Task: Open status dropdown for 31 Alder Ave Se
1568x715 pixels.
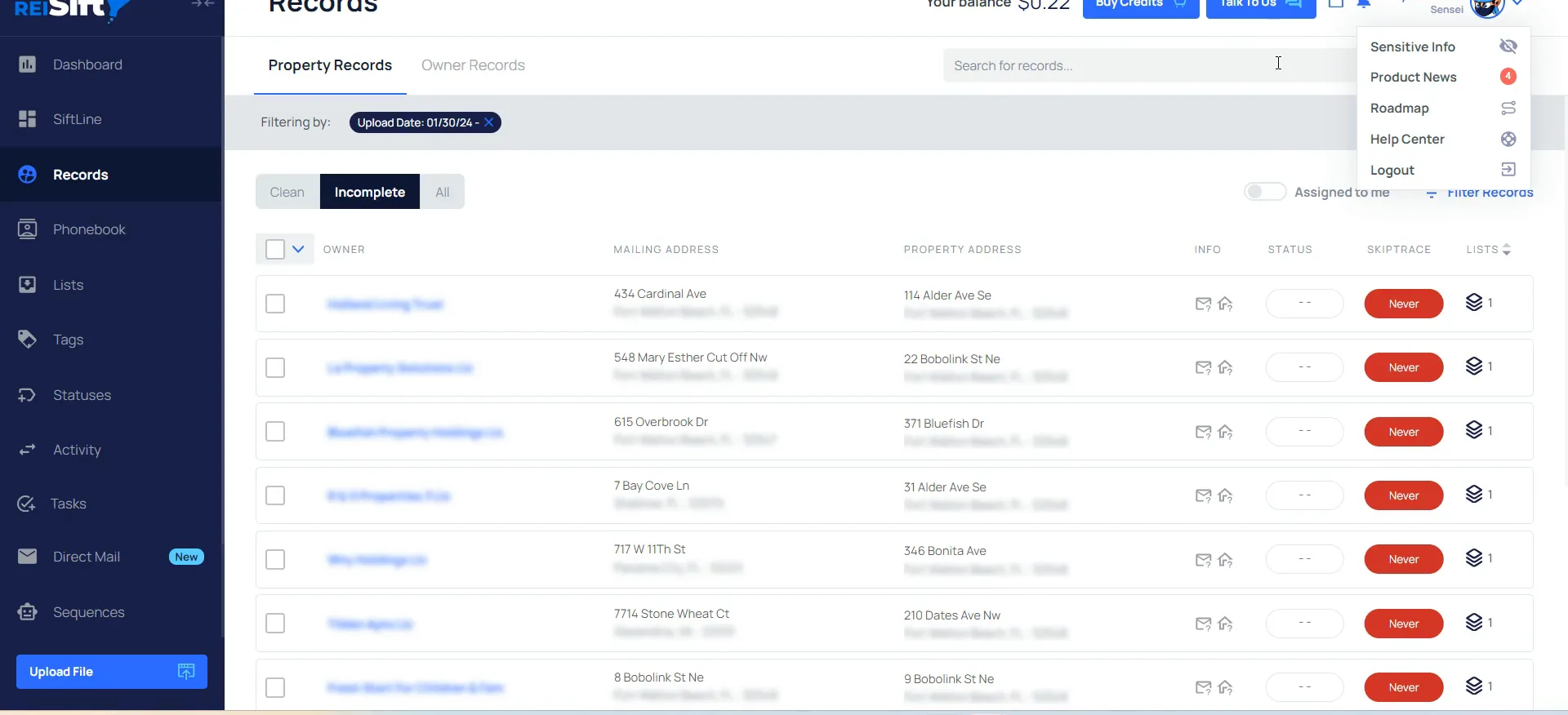Action: [1304, 495]
